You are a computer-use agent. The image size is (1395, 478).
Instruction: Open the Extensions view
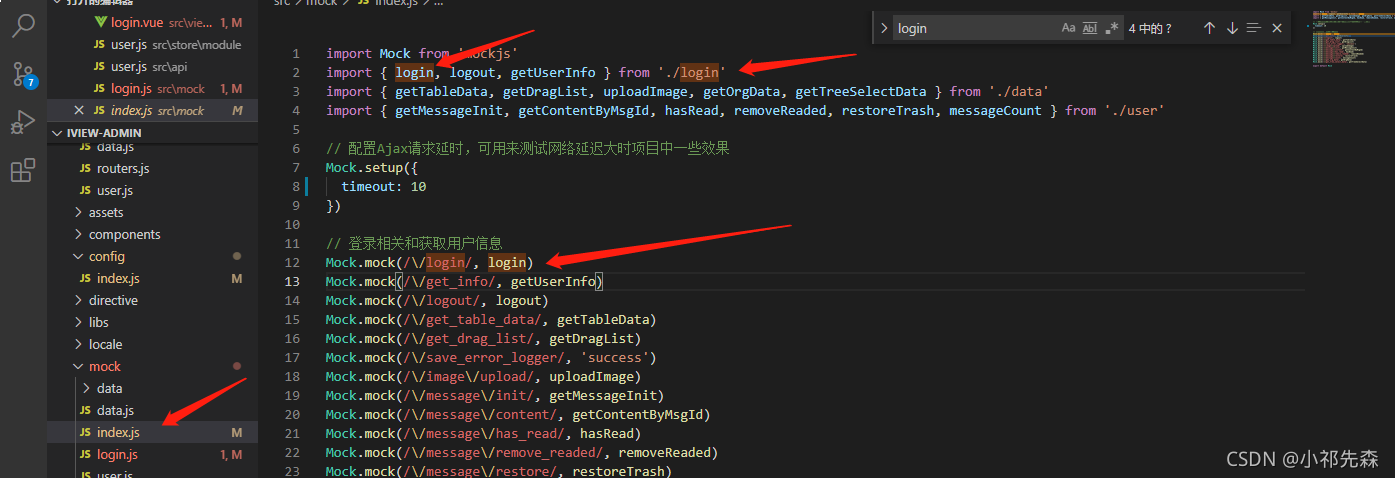pyautogui.click(x=22, y=170)
